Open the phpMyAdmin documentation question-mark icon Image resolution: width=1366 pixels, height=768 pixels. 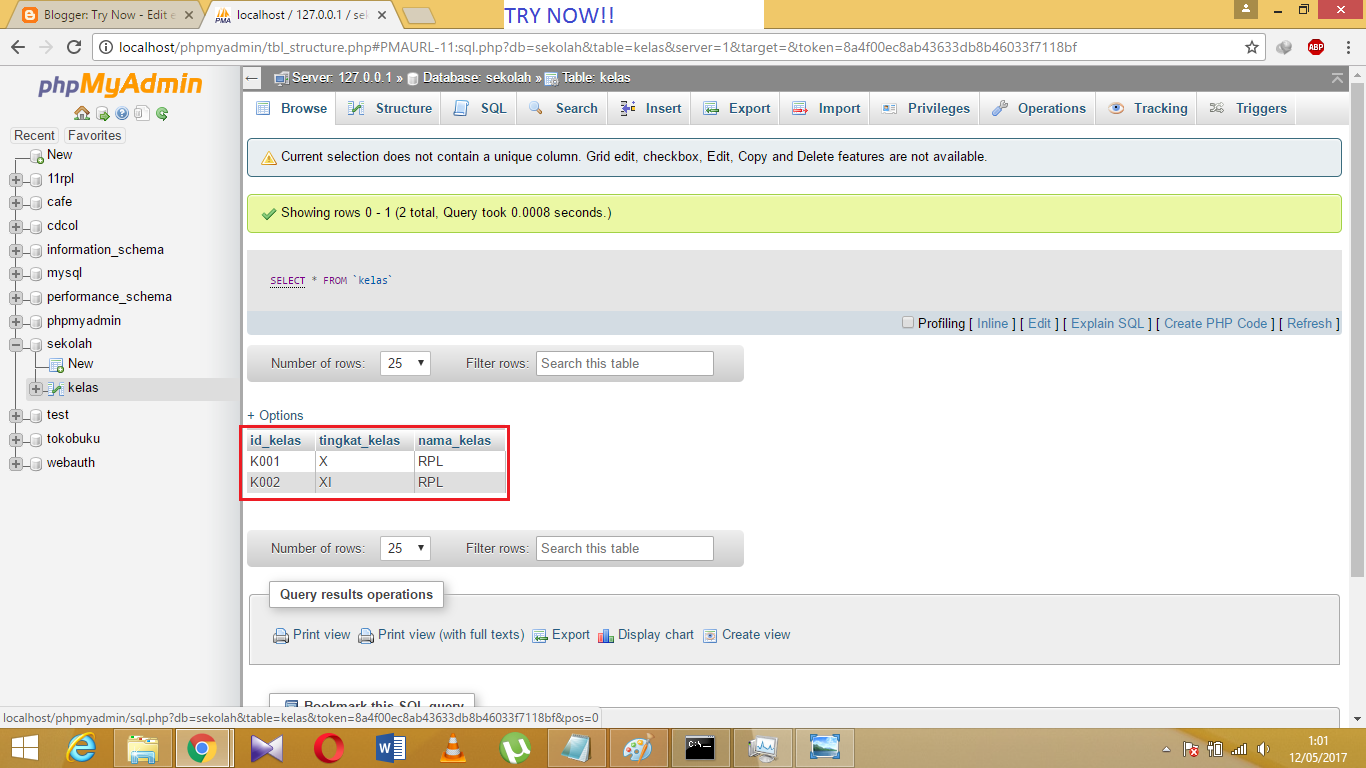tap(122, 113)
